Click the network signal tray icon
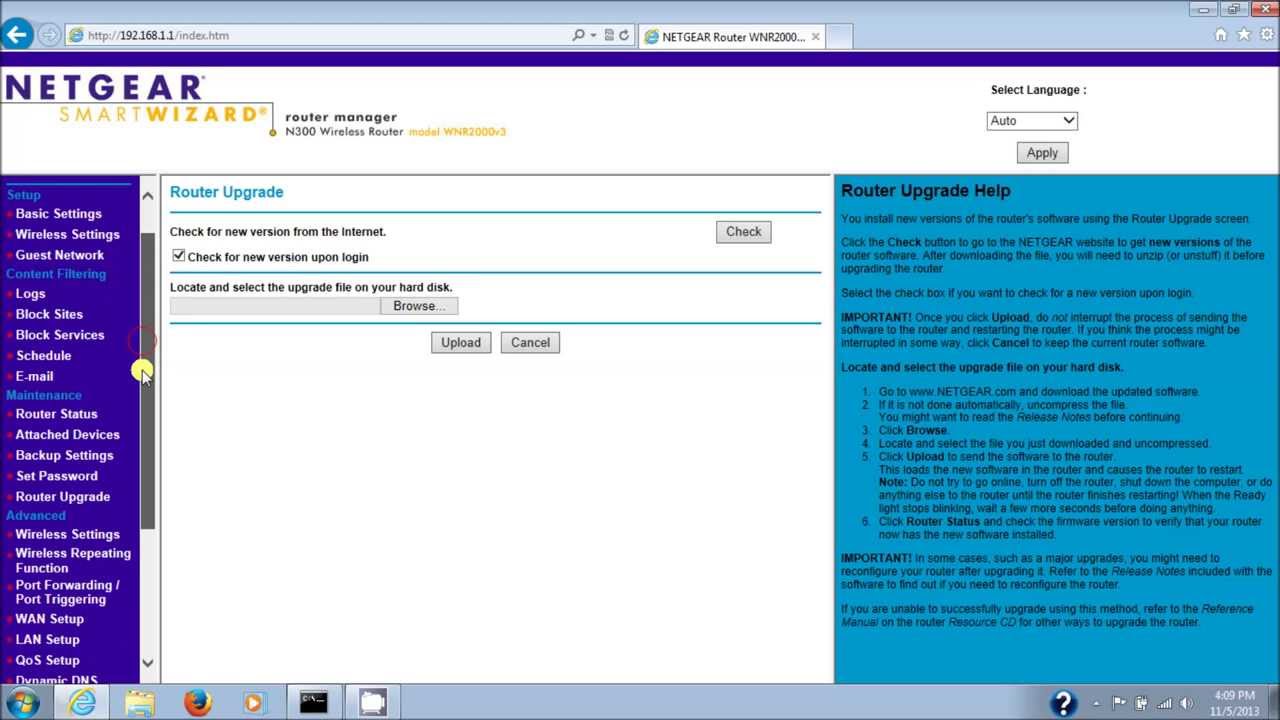 point(1165,703)
